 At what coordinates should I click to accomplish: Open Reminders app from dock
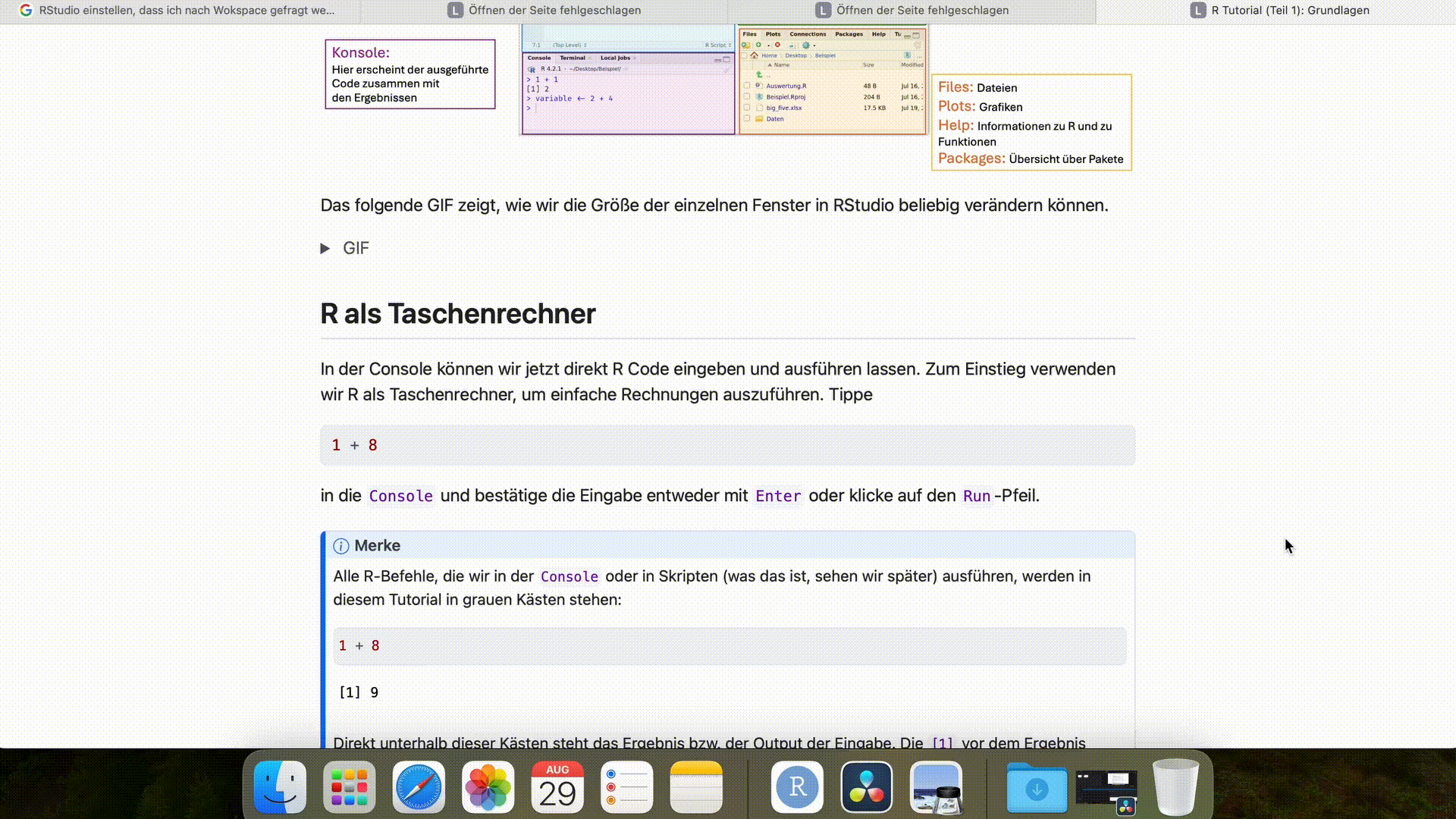pos(626,787)
